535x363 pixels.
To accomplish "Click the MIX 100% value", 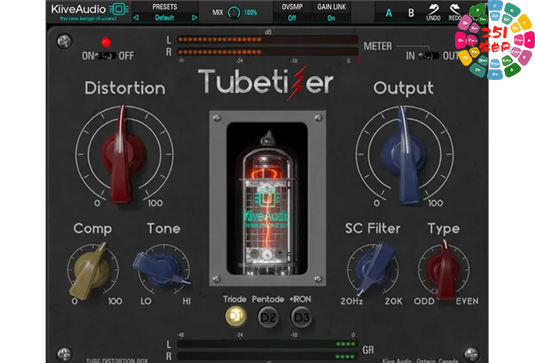I will click(x=250, y=13).
